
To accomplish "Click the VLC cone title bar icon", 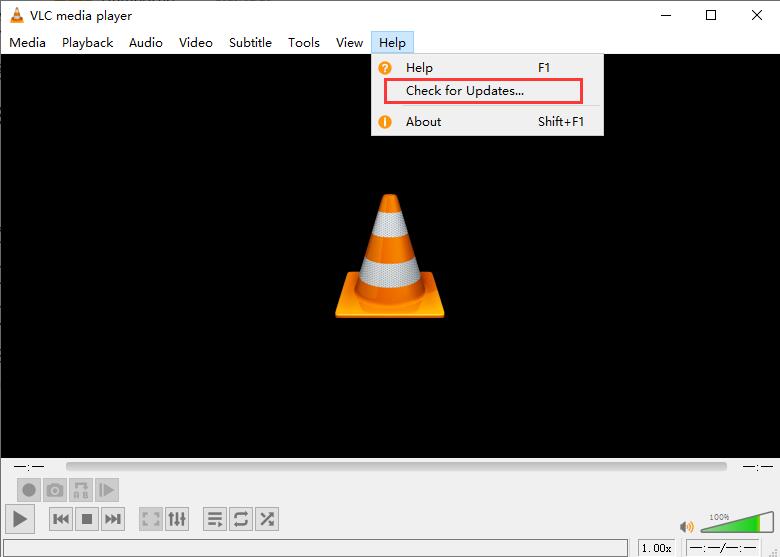I will pos(16,15).
